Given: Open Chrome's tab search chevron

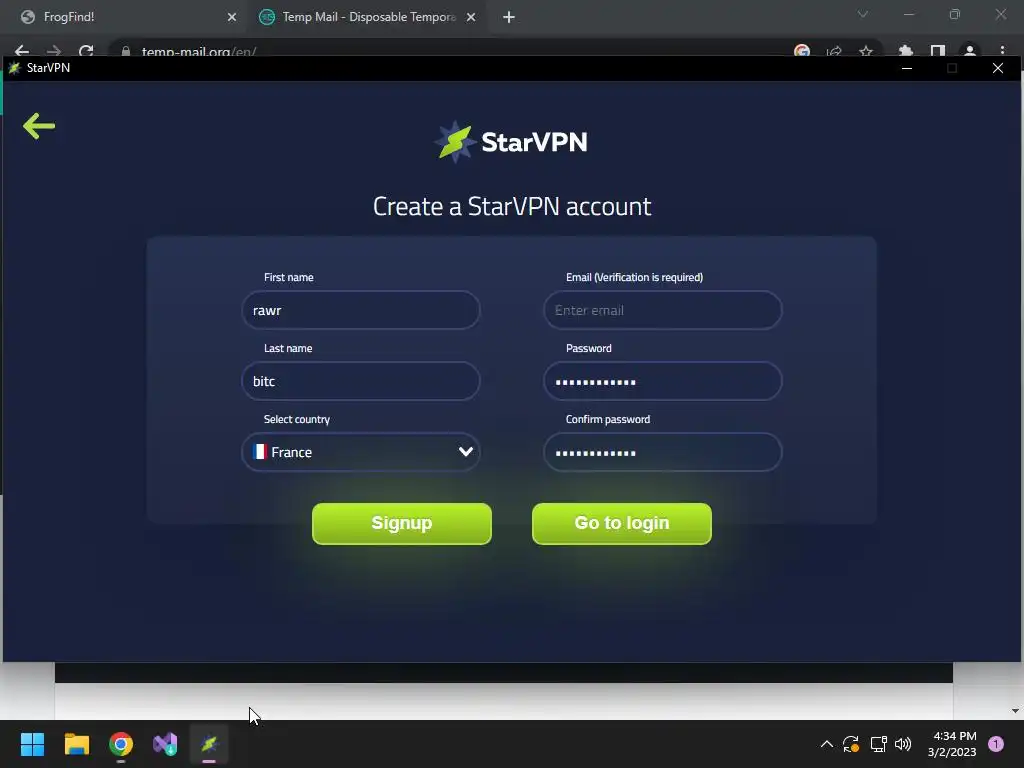Looking at the screenshot, I should click(863, 14).
